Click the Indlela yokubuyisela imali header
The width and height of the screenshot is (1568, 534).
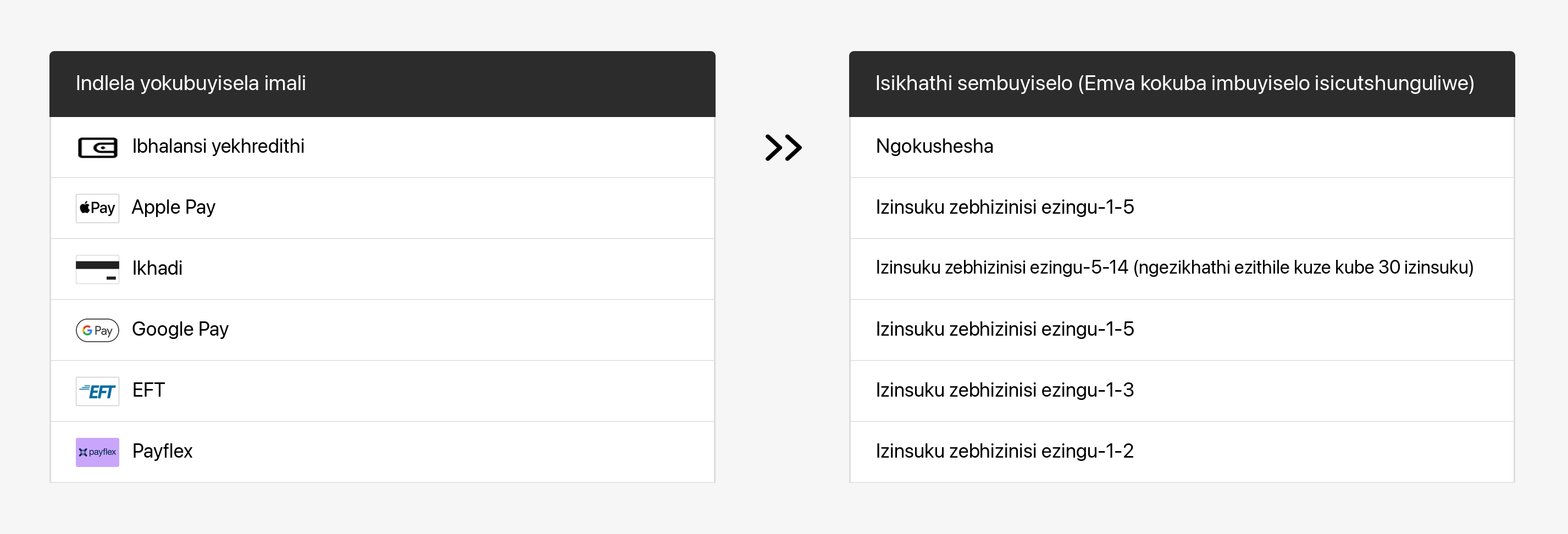point(383,84)
